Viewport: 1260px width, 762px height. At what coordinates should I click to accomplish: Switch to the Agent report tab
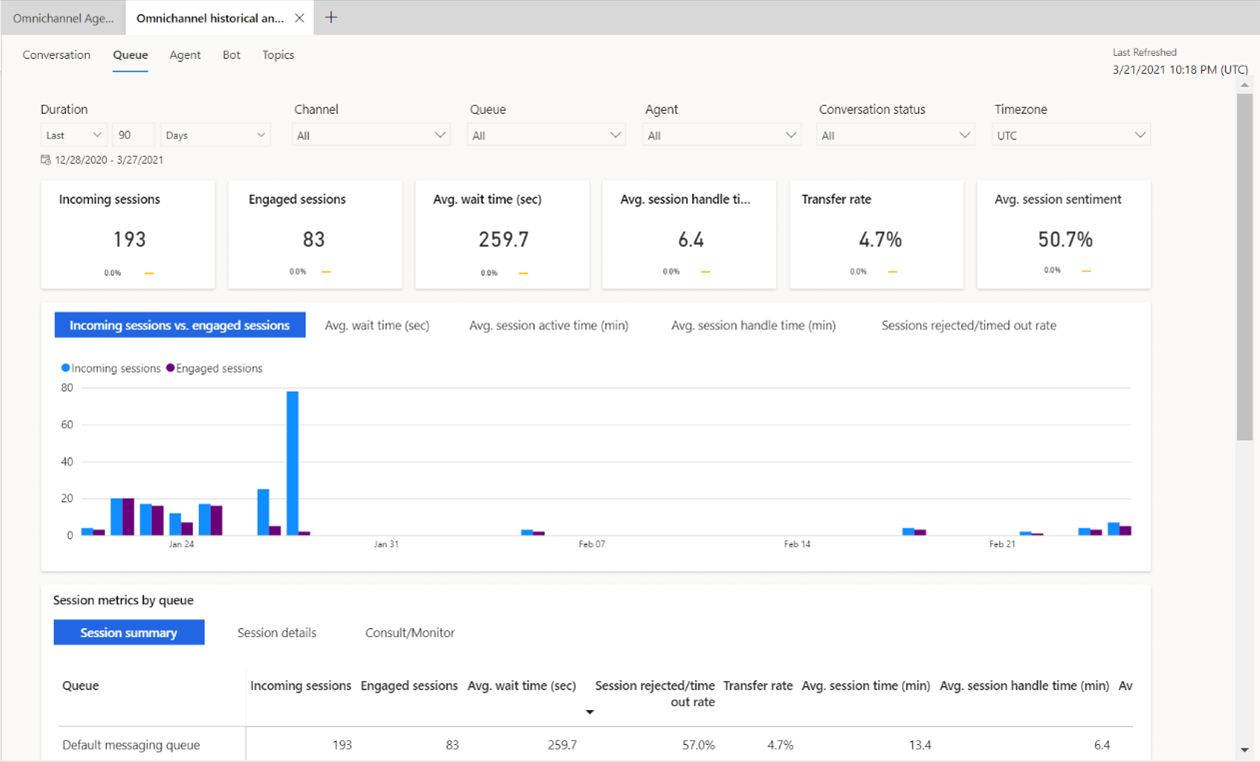click(185, 55)
